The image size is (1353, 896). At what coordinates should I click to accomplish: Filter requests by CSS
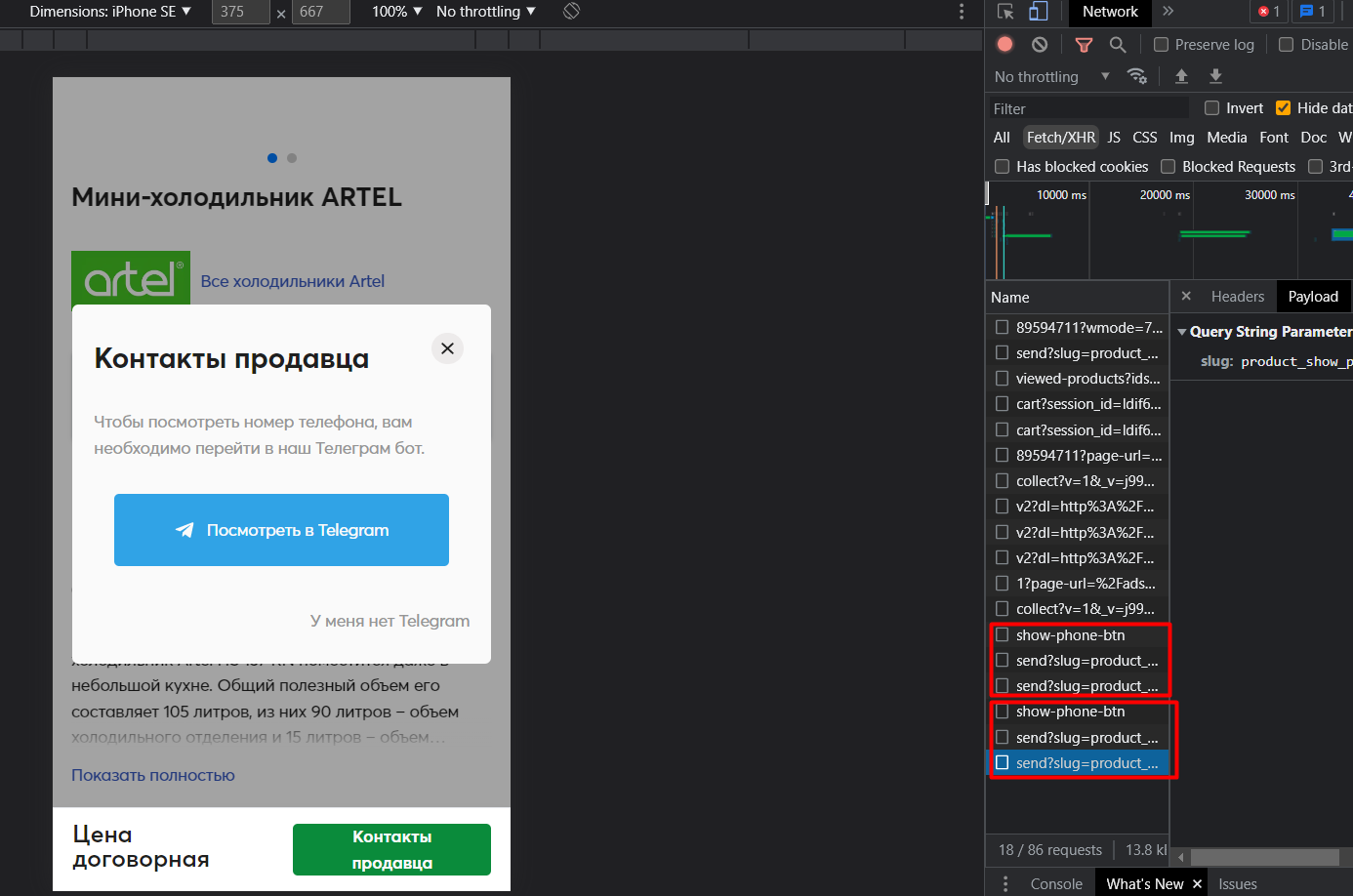(1145, 138)
